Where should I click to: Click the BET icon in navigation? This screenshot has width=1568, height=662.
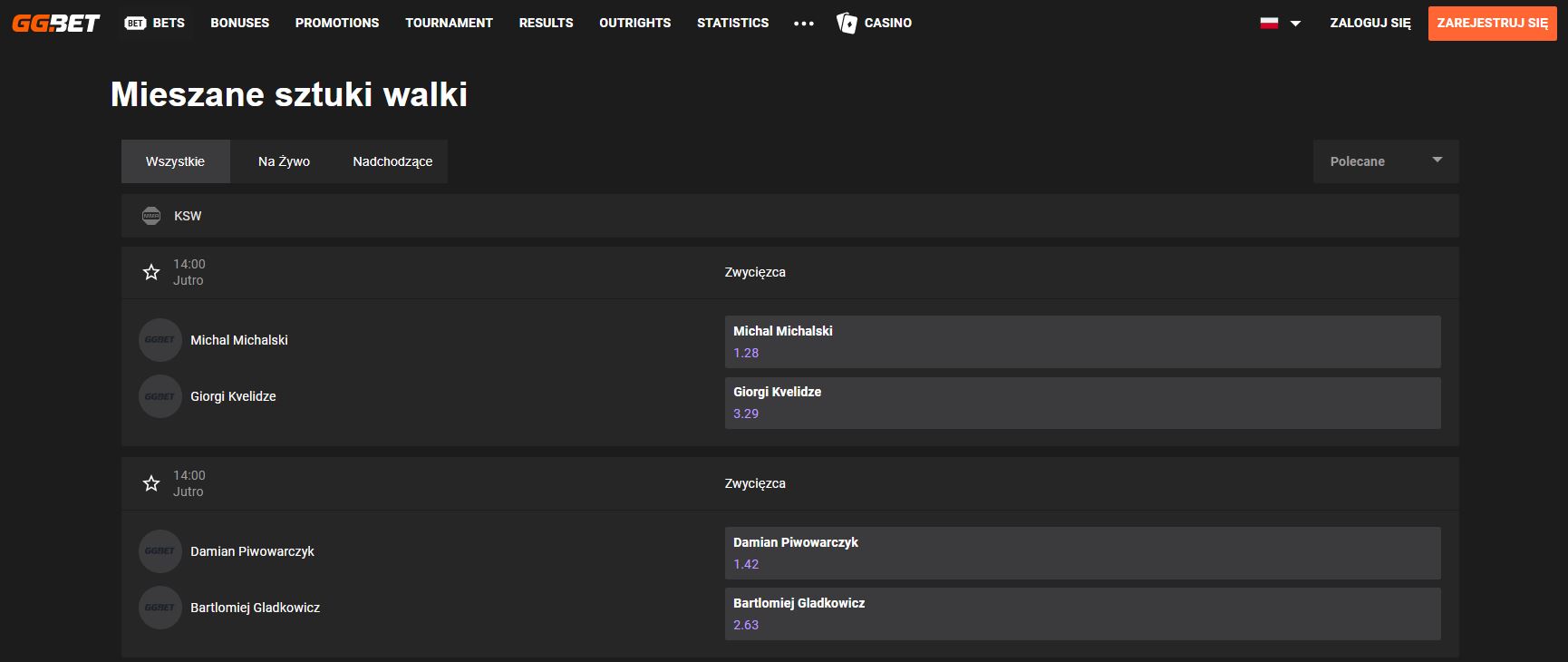click(x=136, y=23)
